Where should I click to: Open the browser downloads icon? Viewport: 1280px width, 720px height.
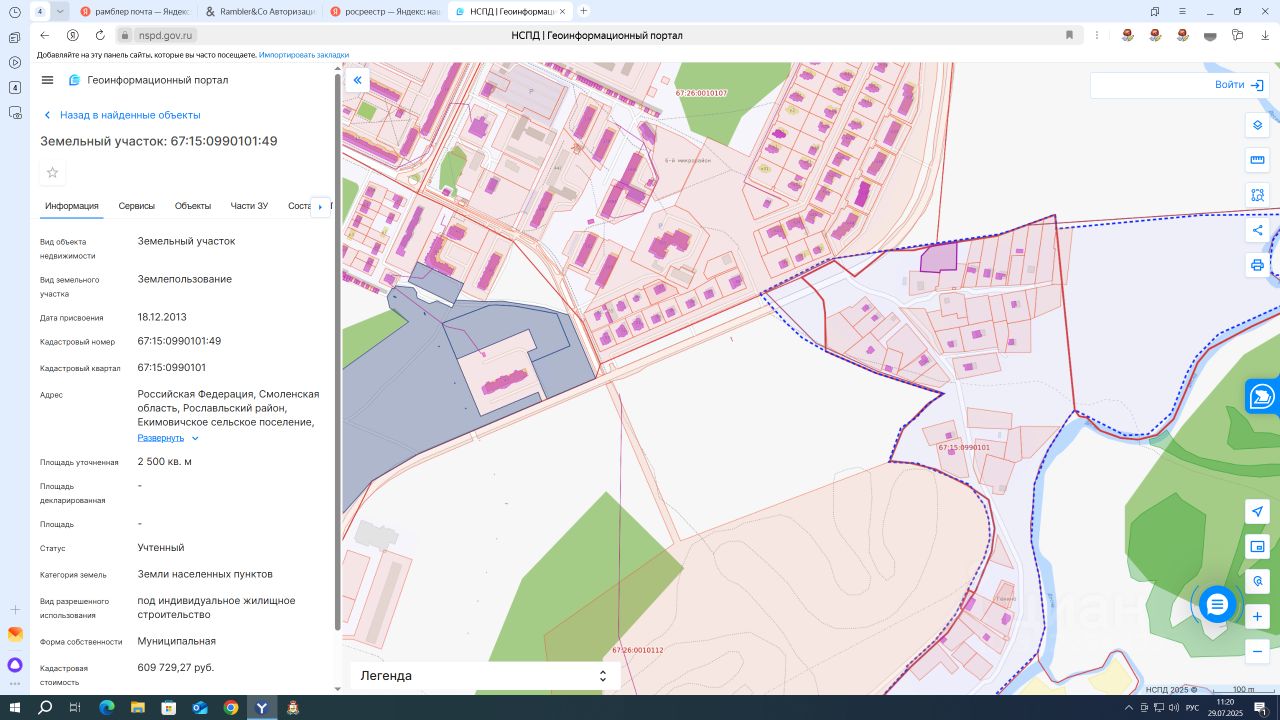point(1264,35)
